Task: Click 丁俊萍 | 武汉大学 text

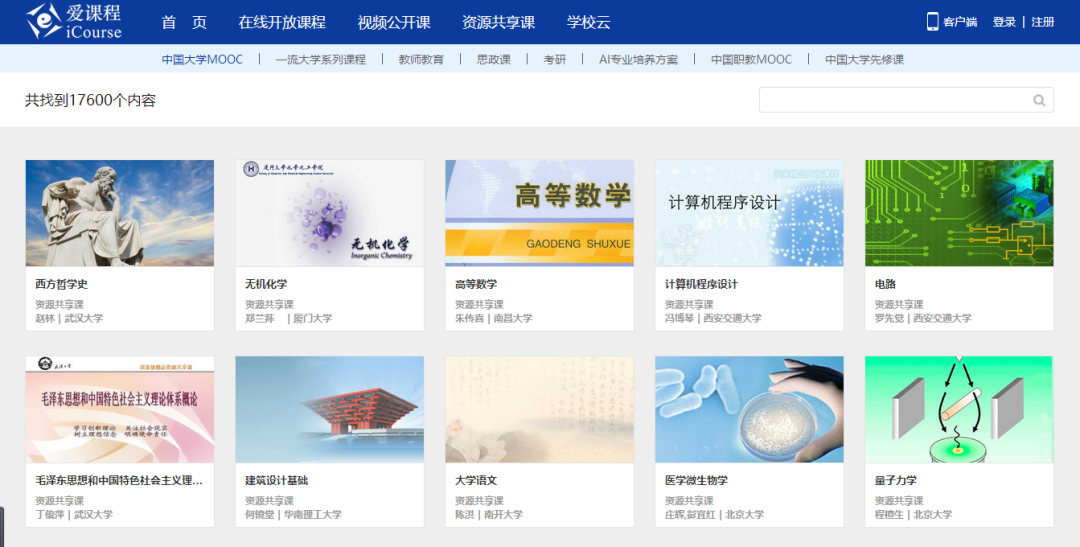Action: click(x=74, y=515)
